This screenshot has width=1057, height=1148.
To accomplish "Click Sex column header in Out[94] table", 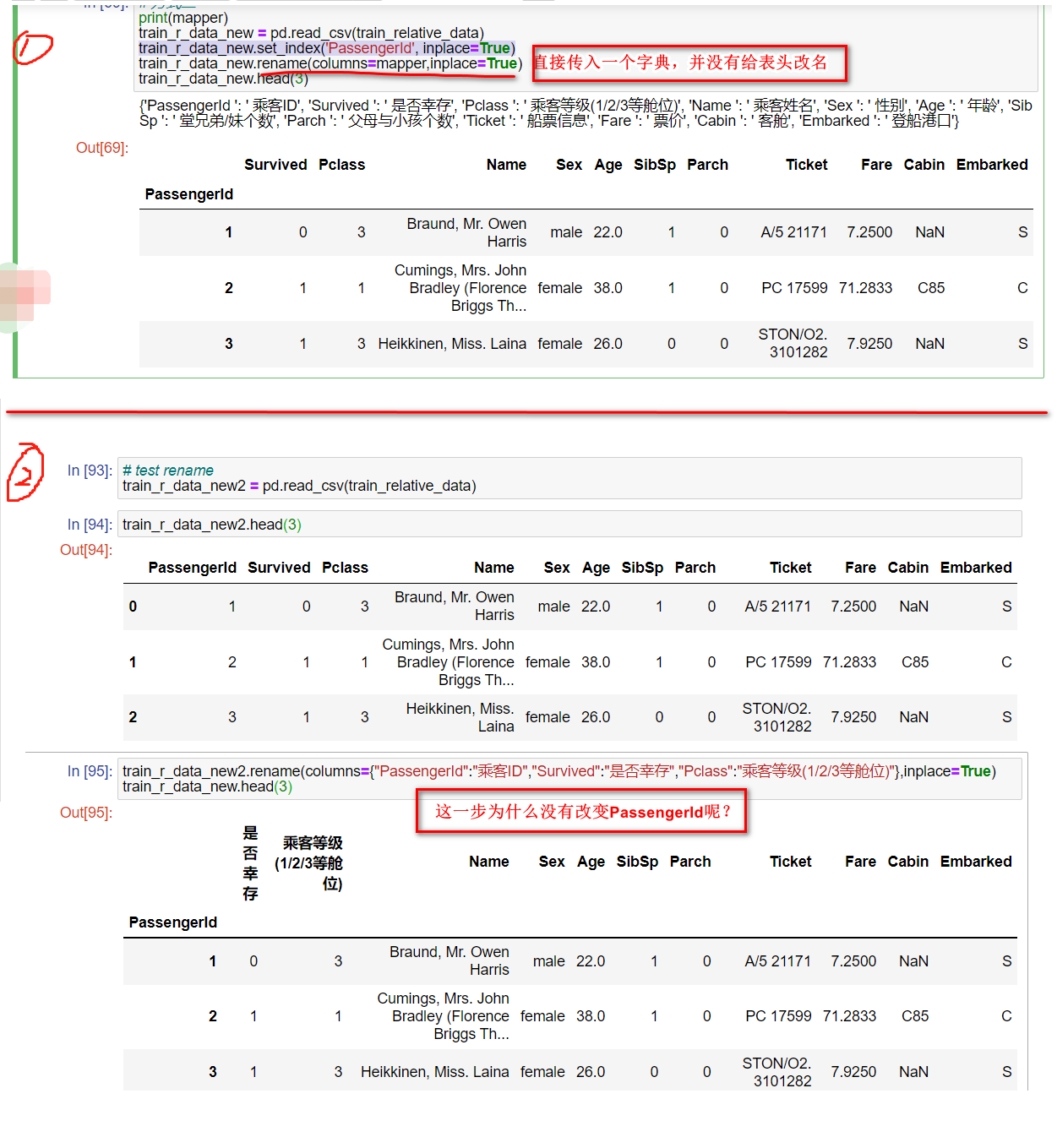I will [557, 568].
